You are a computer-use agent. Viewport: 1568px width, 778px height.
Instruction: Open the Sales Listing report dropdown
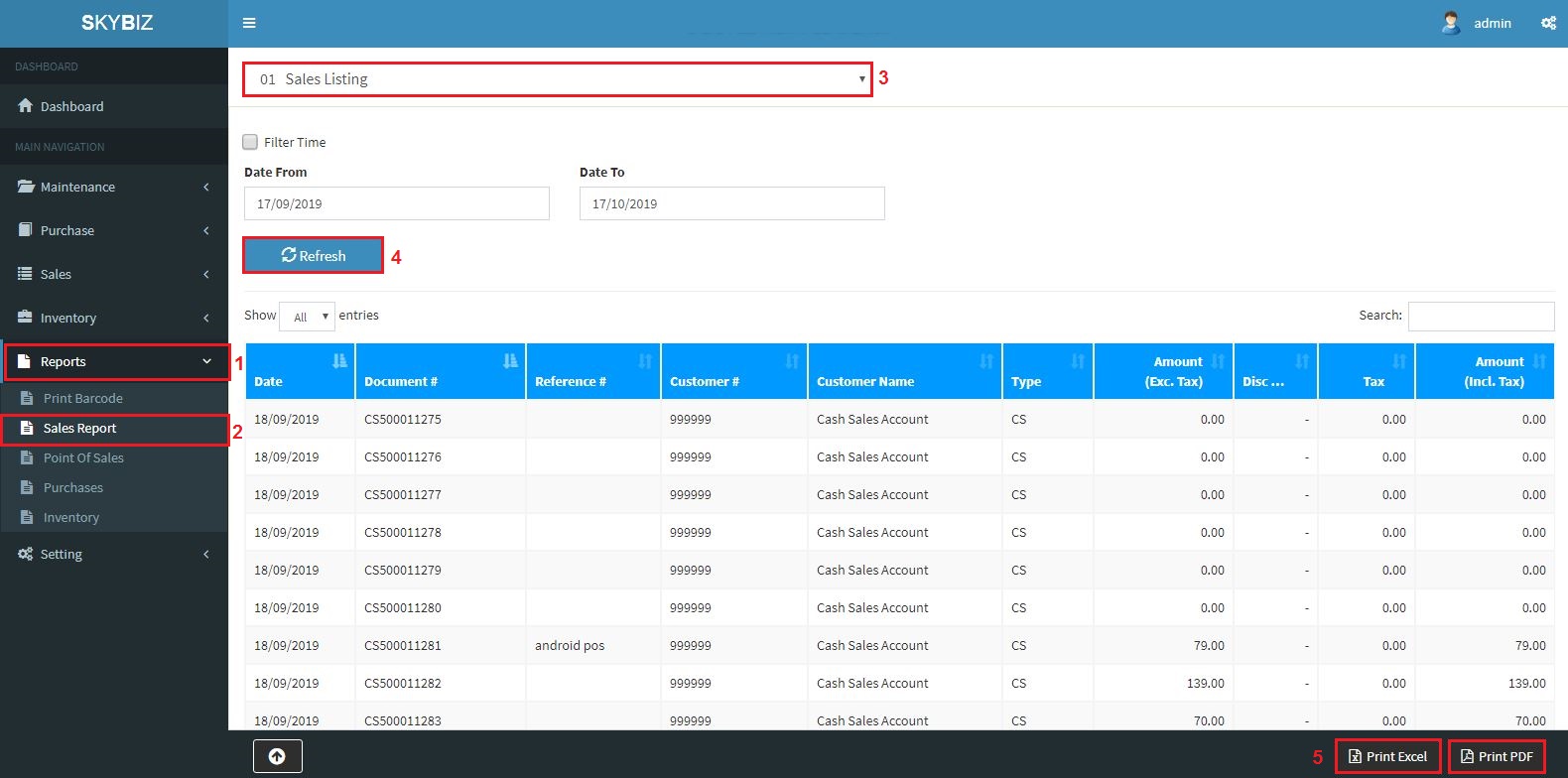(x=557, y=79)
